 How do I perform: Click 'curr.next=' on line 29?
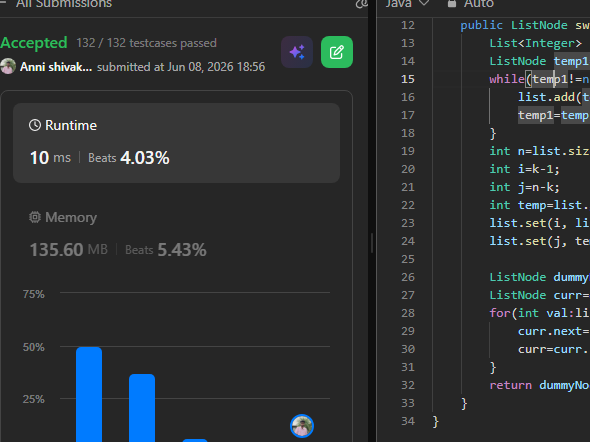click(554, 331)
